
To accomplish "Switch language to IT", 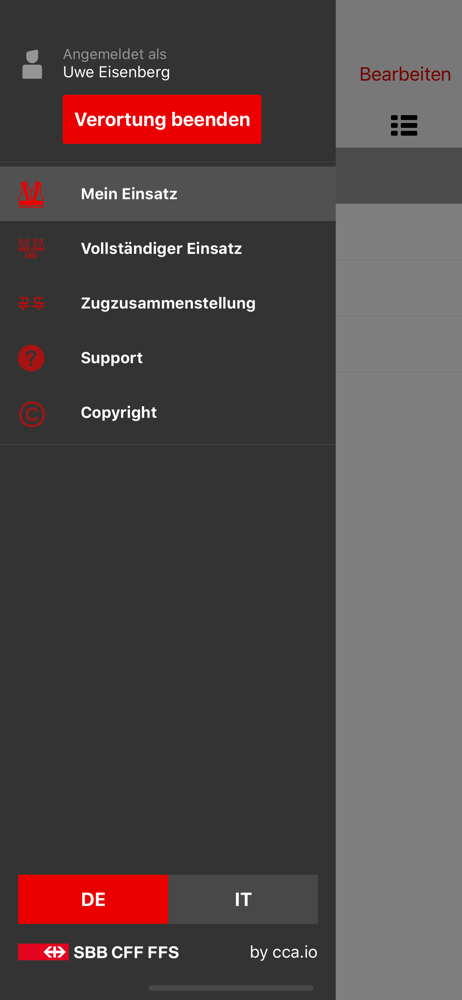I will pos(243,899).
